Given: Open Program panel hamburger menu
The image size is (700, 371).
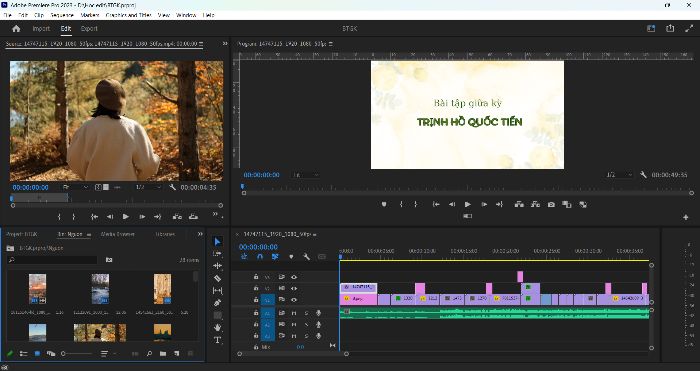Looking at the screenshot, I should [330, 44].
